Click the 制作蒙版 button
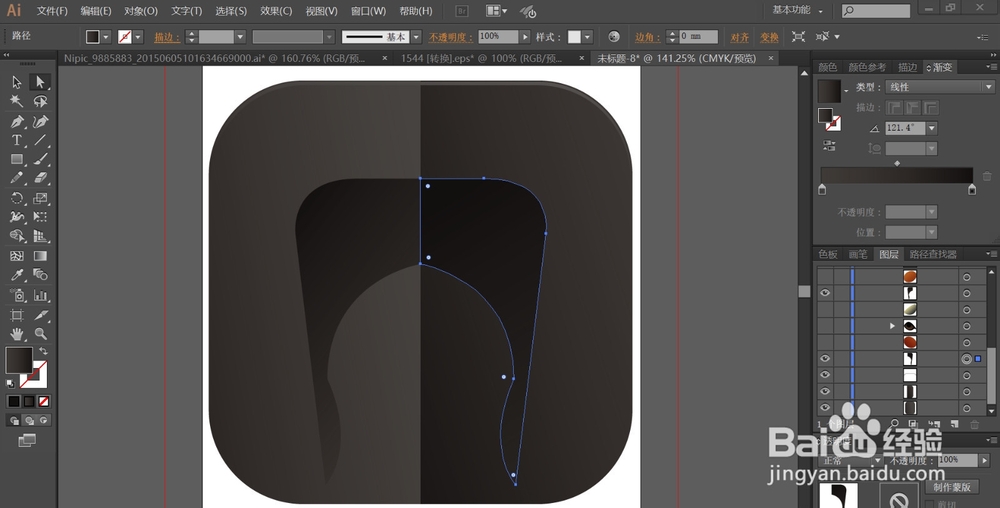The height and width of the screenshot is (508, 1000). [x=952, y=487]
